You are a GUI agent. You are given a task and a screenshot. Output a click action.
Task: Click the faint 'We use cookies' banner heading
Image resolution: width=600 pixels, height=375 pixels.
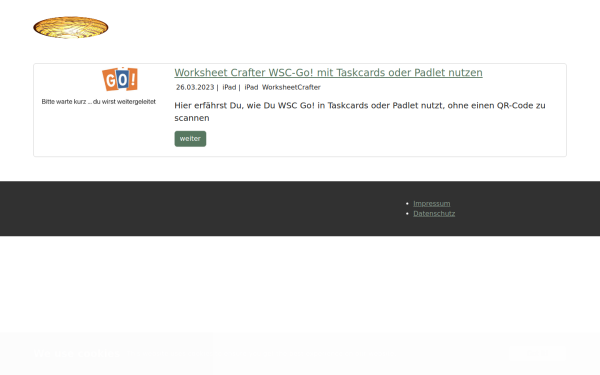pos(77,353)
